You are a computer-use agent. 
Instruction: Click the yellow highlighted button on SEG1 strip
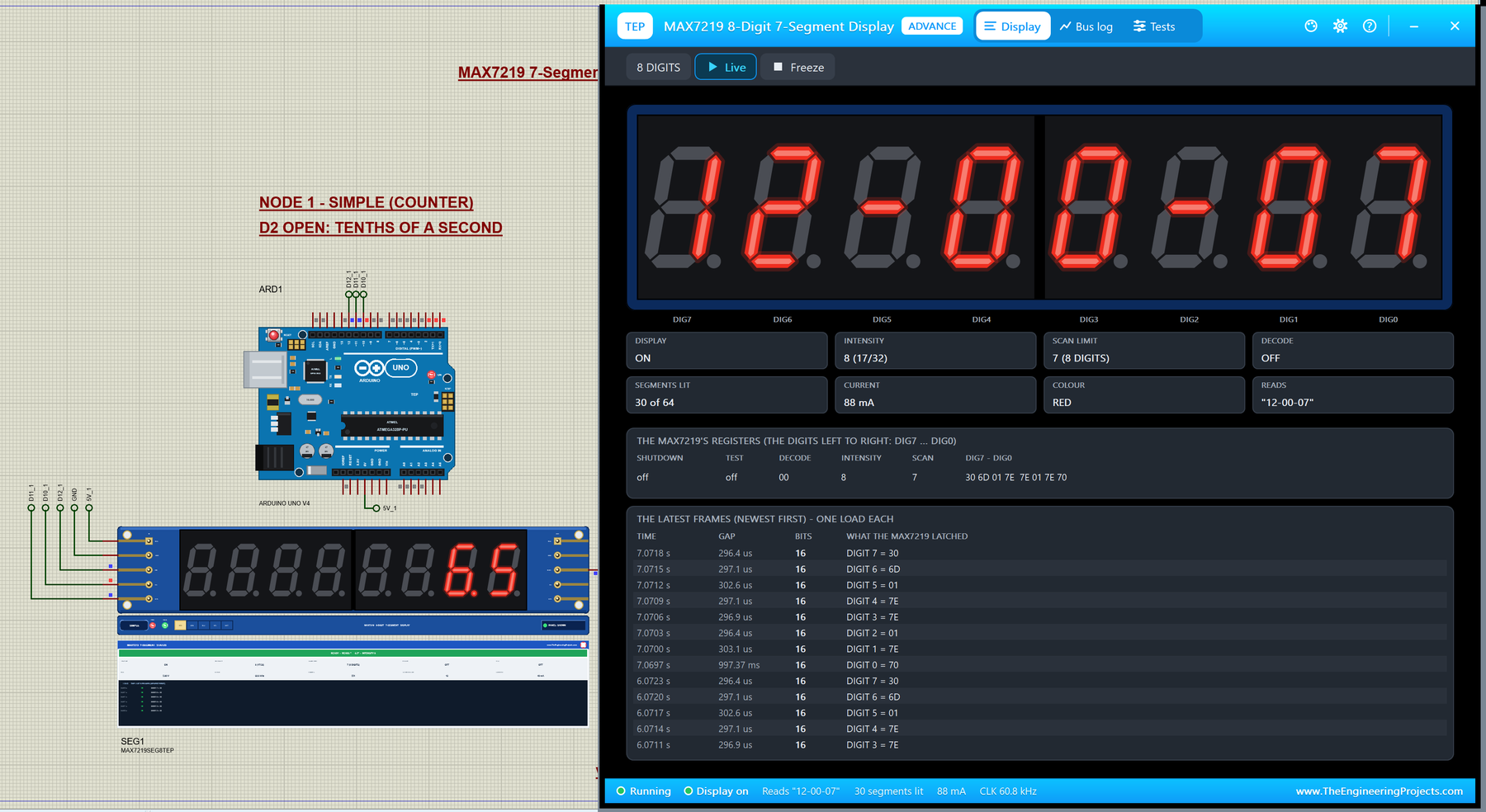[180, 626]
